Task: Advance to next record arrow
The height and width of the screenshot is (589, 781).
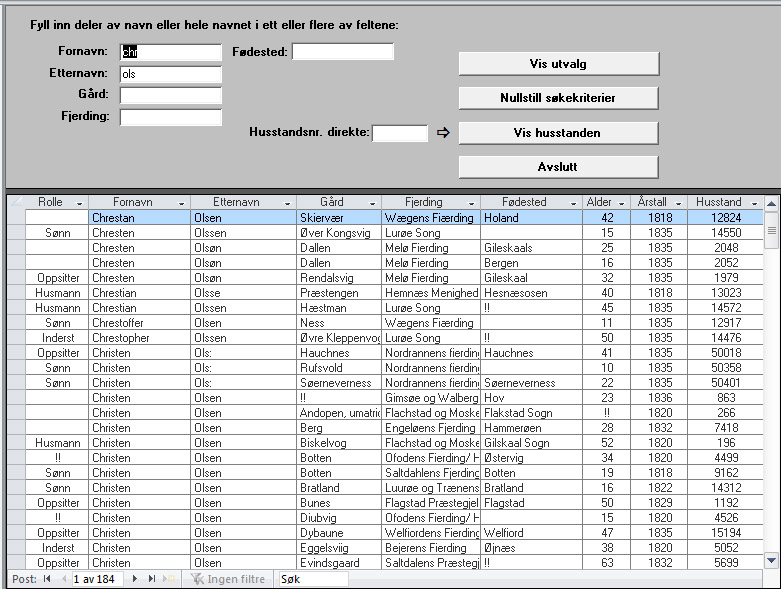Action: 135,579
